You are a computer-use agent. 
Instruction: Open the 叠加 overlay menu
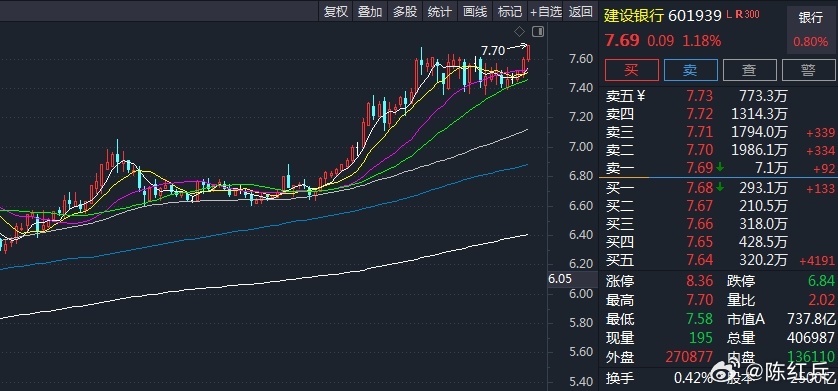coord(370,11)
